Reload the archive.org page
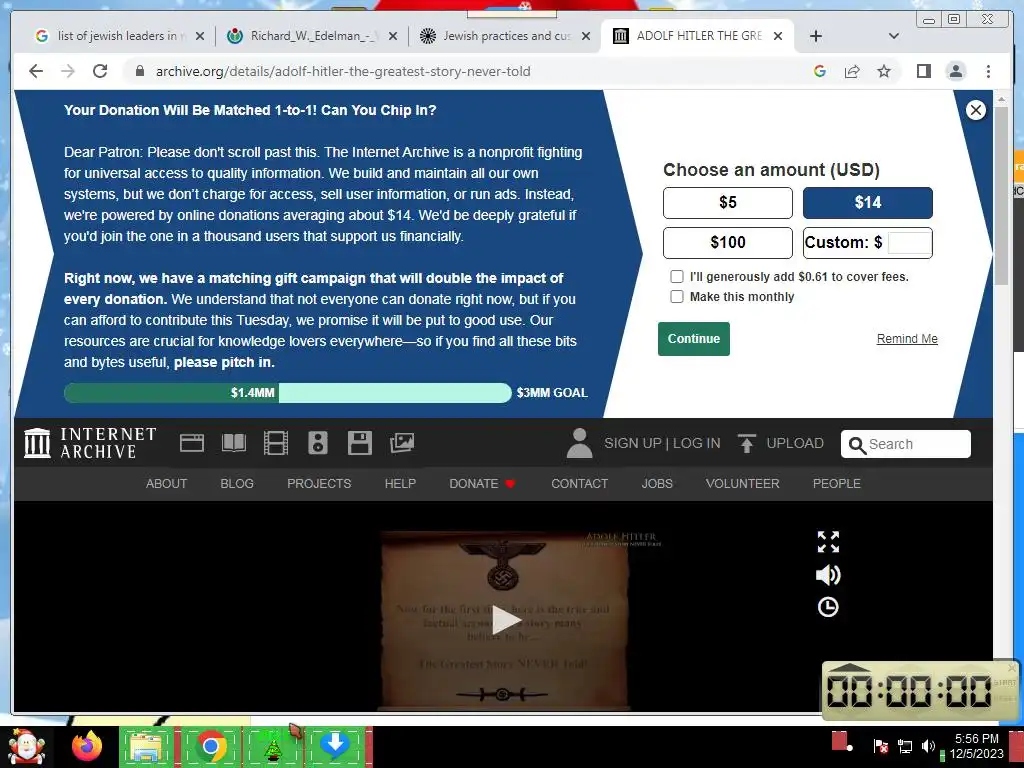Image resolution: width=1024 pixels, height=768 pixels. pyautogui.click(x=100, y=71)
